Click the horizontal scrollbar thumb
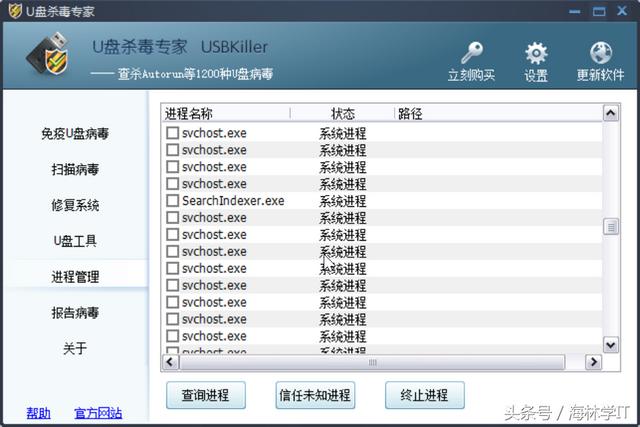Viewport: 640px width, 427px height. [372, 362]
